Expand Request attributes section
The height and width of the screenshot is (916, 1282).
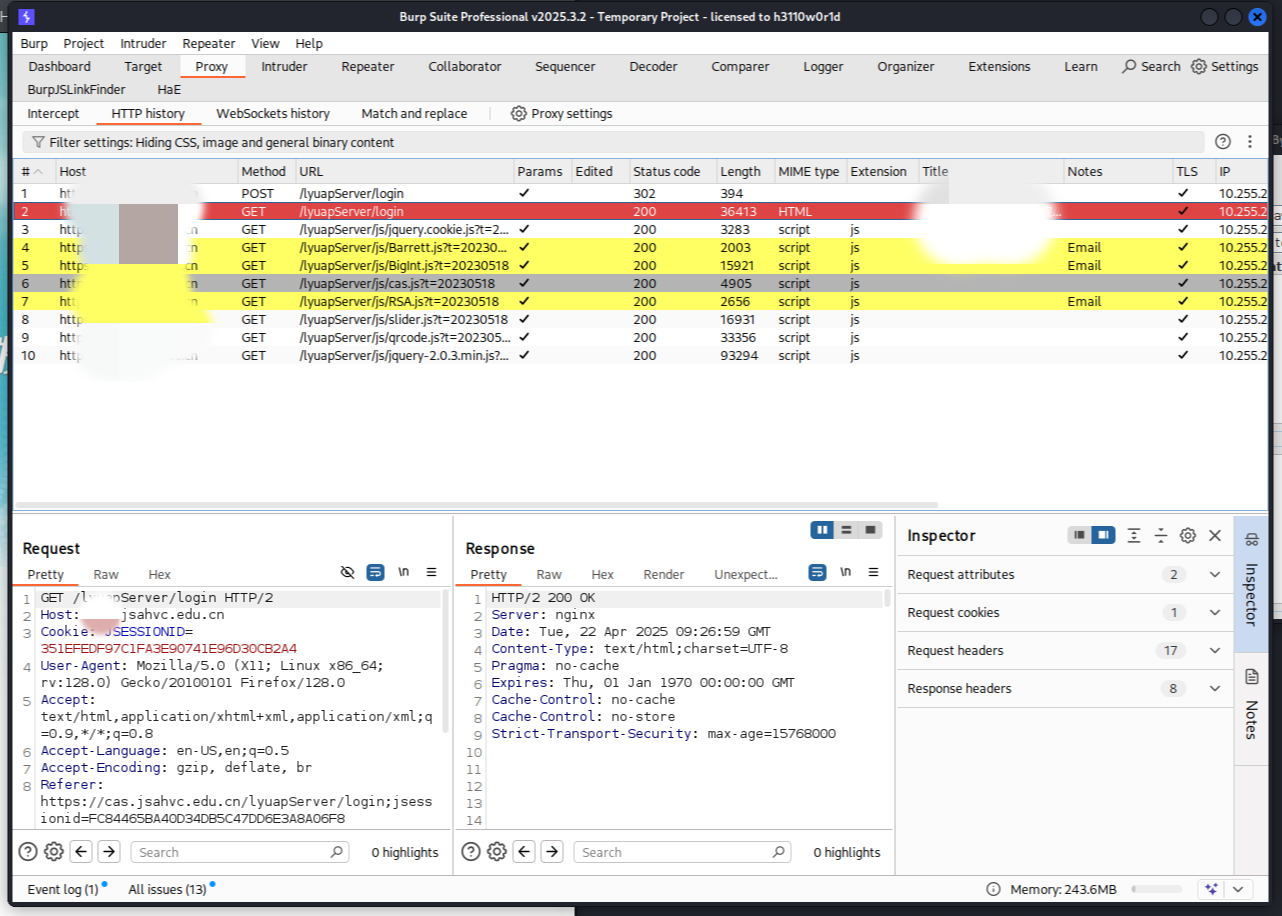(1215, 575)
